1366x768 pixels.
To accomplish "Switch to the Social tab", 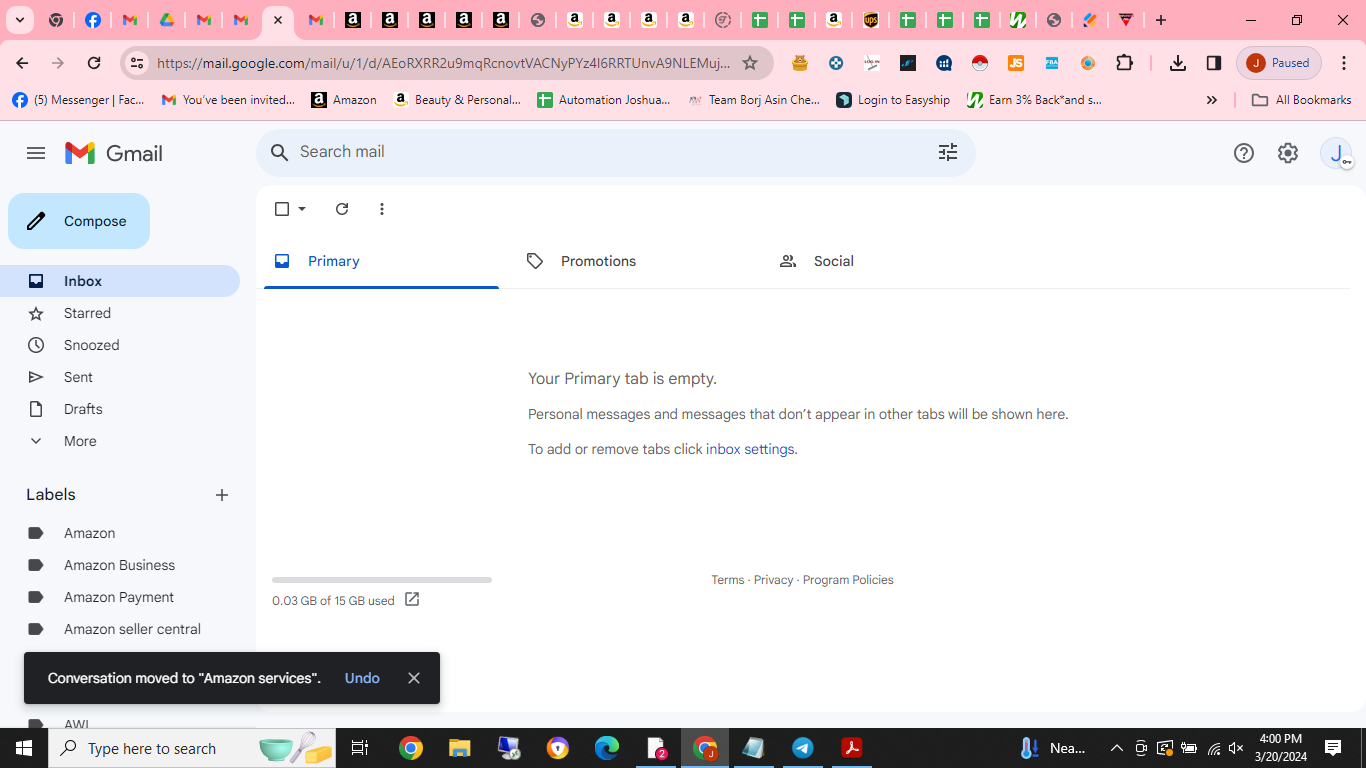I will (886, 261).
